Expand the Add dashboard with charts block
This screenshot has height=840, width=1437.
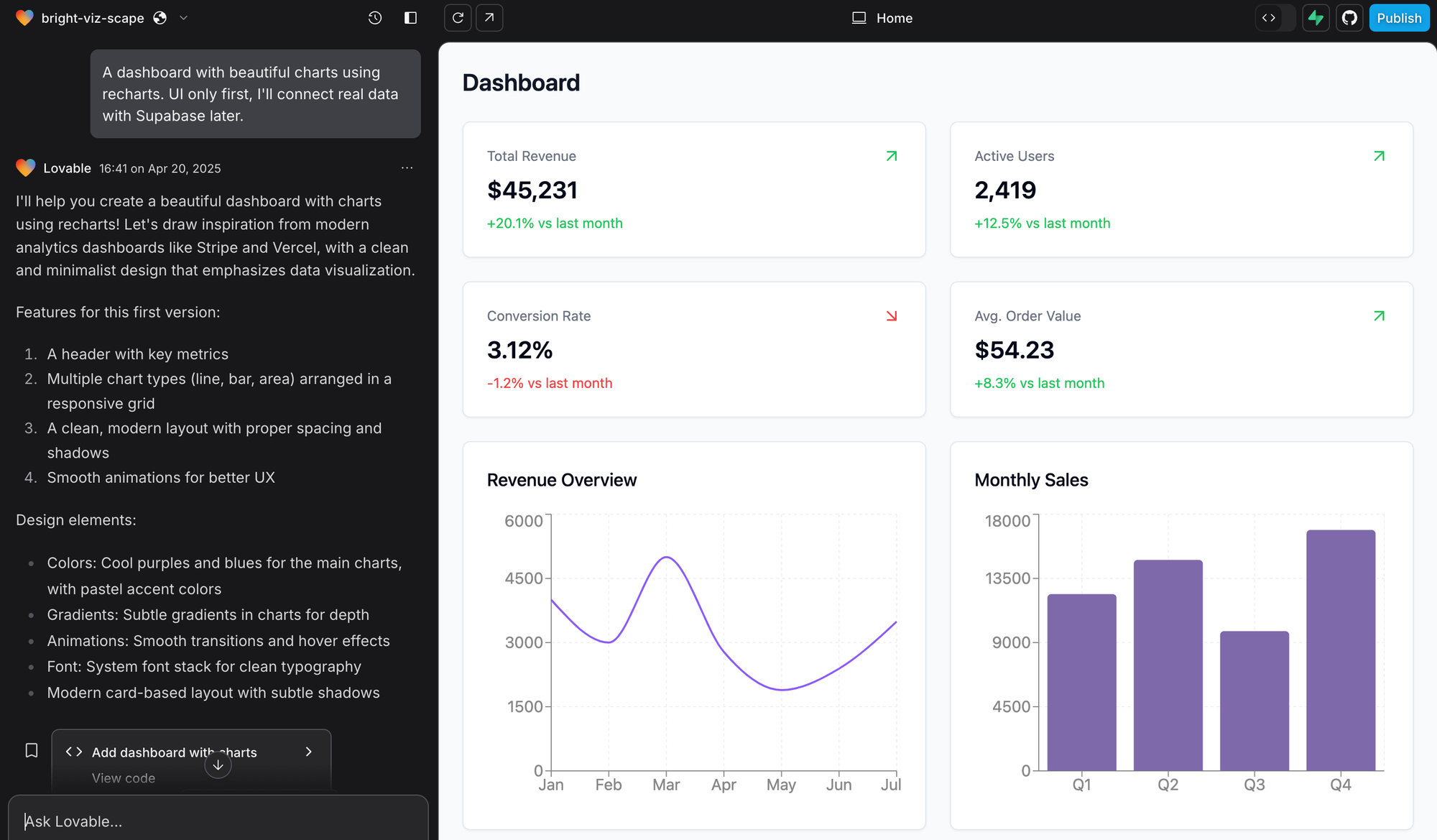tap(309, 752)
